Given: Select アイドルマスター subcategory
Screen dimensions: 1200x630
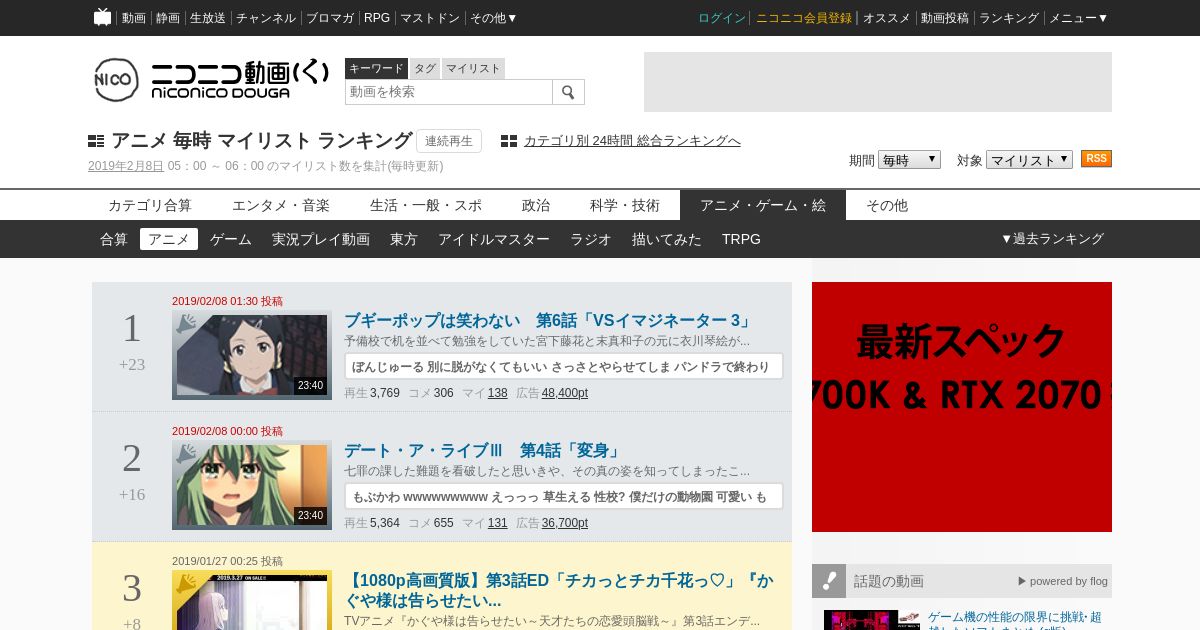Looking at the screenshot, I should coord(494,239).
